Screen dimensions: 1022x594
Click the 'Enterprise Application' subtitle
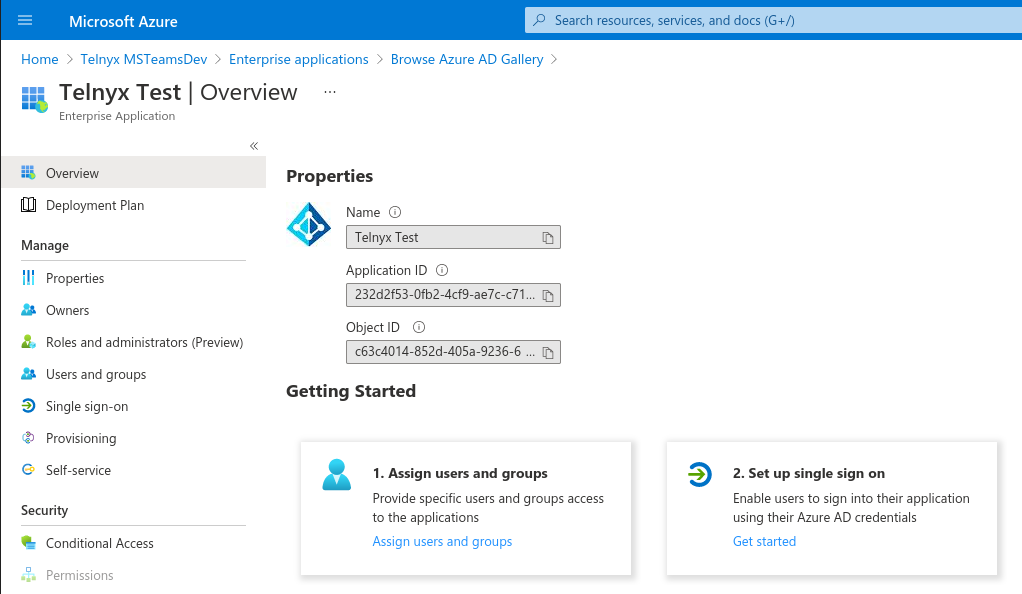point(117,116)
